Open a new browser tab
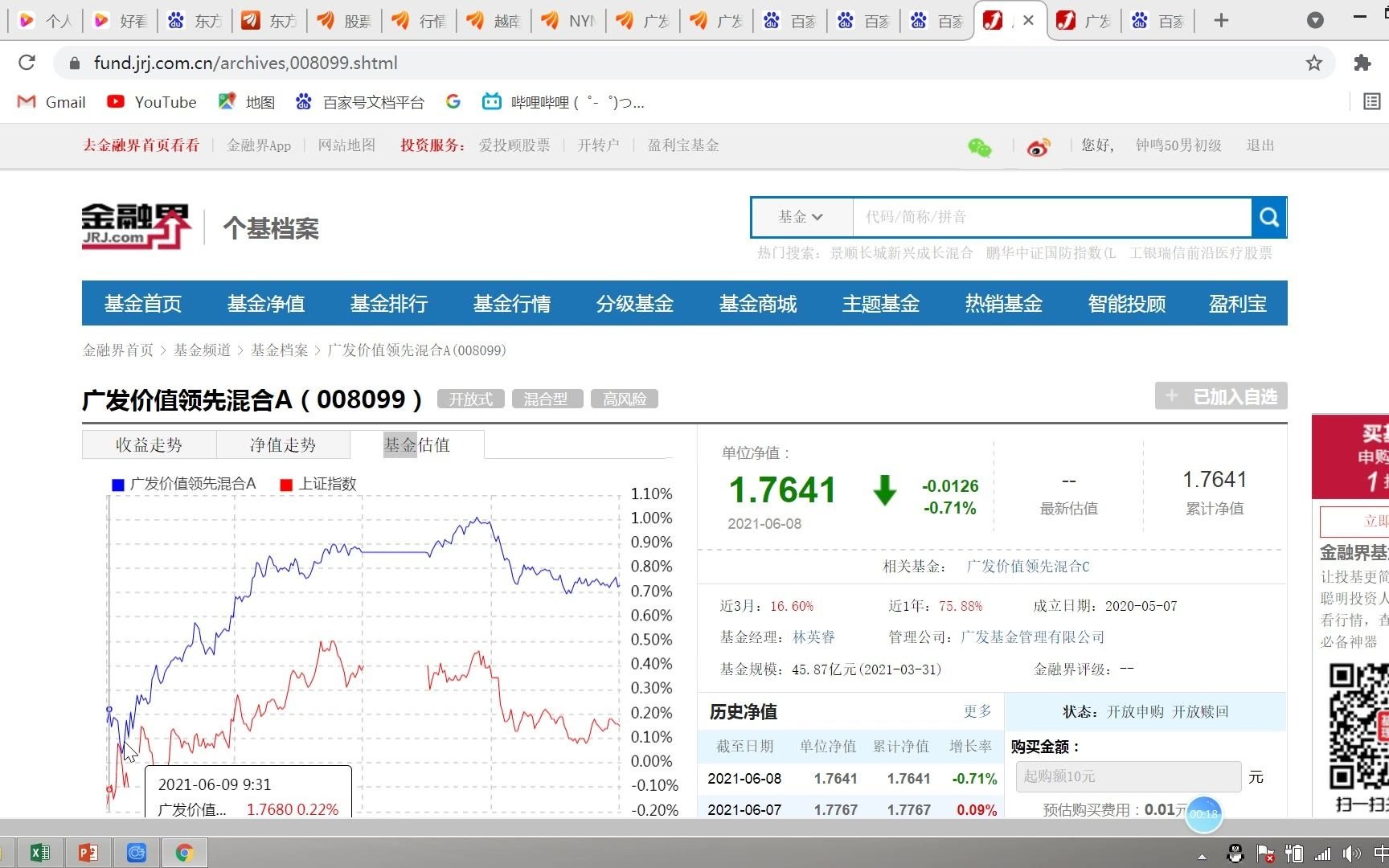 tap(1221, 20)
